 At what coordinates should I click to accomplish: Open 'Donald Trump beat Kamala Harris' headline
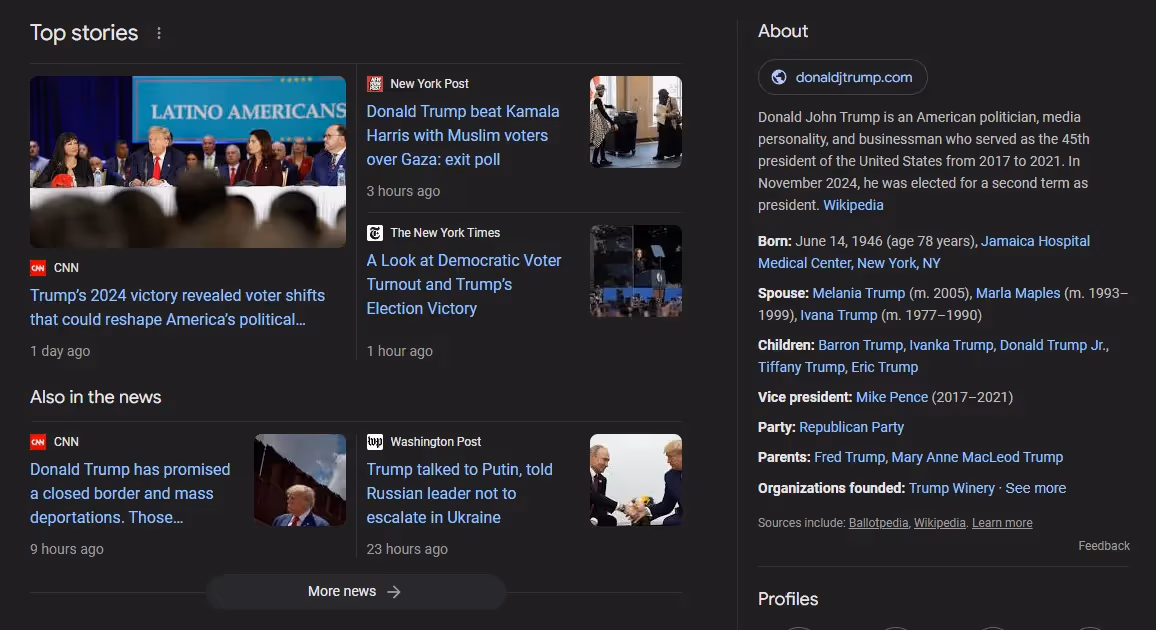tap(463, 136)
